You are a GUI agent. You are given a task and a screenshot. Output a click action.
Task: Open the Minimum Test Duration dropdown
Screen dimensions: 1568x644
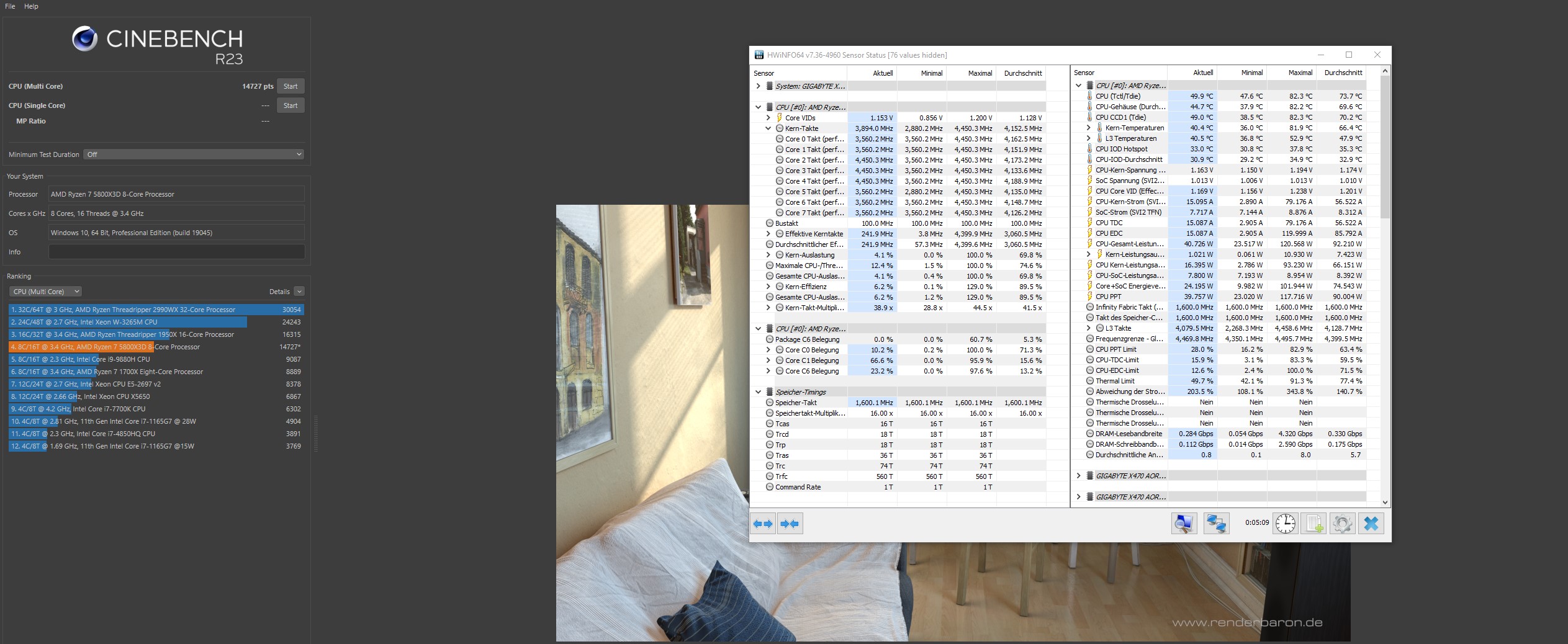tap(194, 154)
